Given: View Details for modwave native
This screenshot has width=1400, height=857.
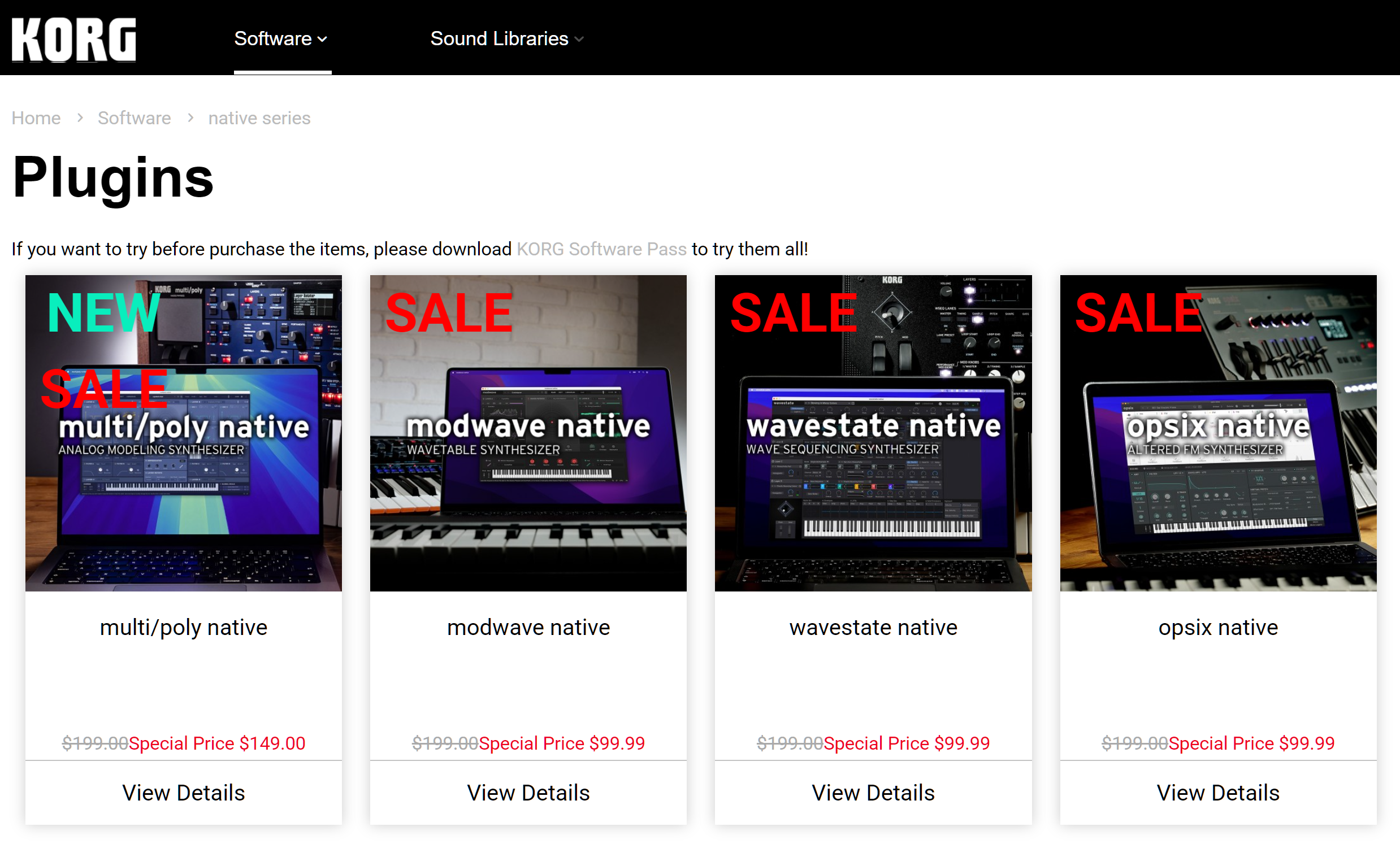Looking at the screenshot, I should [528, 793].
